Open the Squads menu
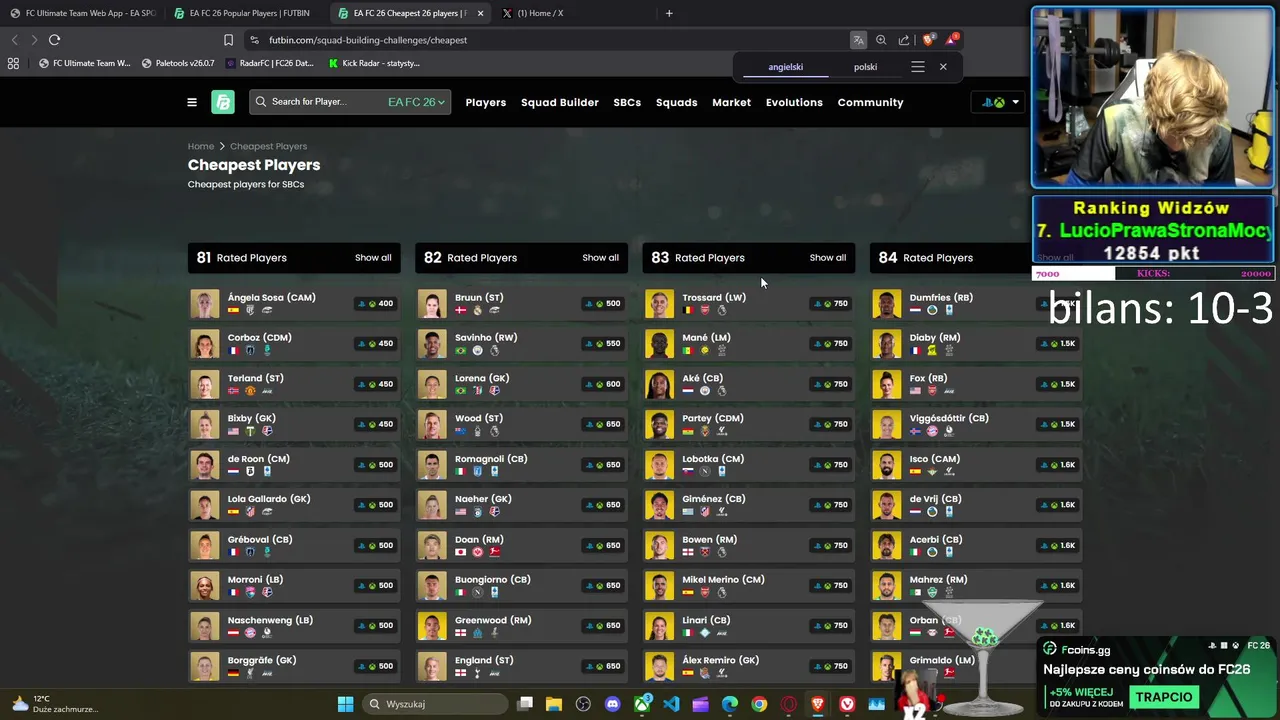This screenshot has height=720, width=1280. pos(677,102)
